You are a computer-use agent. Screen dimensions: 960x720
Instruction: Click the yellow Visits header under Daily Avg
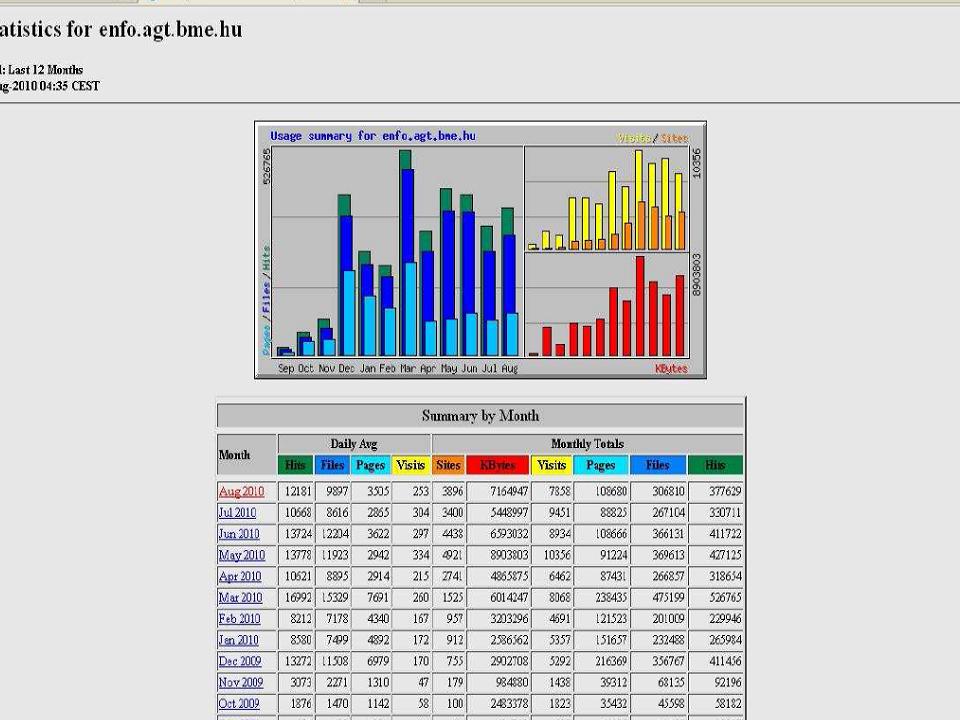(x=410, y=465)
